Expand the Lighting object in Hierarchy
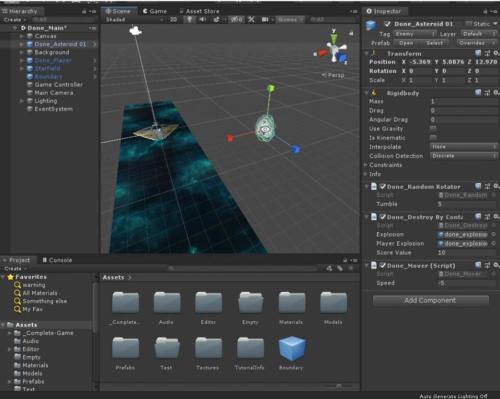Screen dimensions: 500x399 click(22, 101)
